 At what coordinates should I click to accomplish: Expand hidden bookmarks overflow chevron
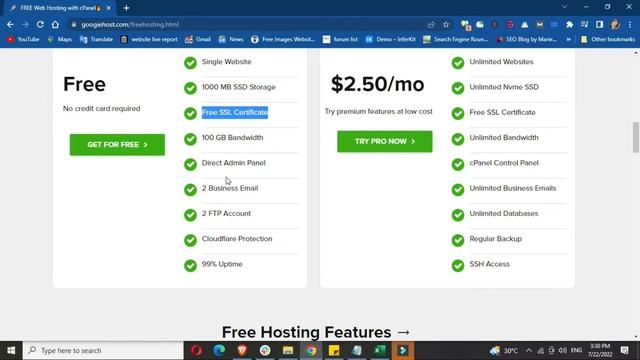coord(569,39)
